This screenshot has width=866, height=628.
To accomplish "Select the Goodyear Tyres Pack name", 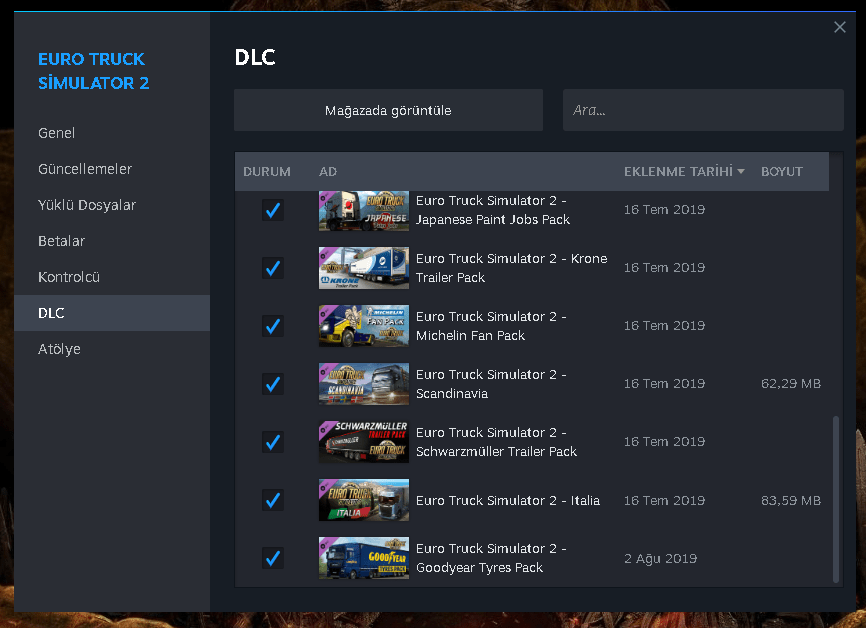I will (x=491, y=558).
